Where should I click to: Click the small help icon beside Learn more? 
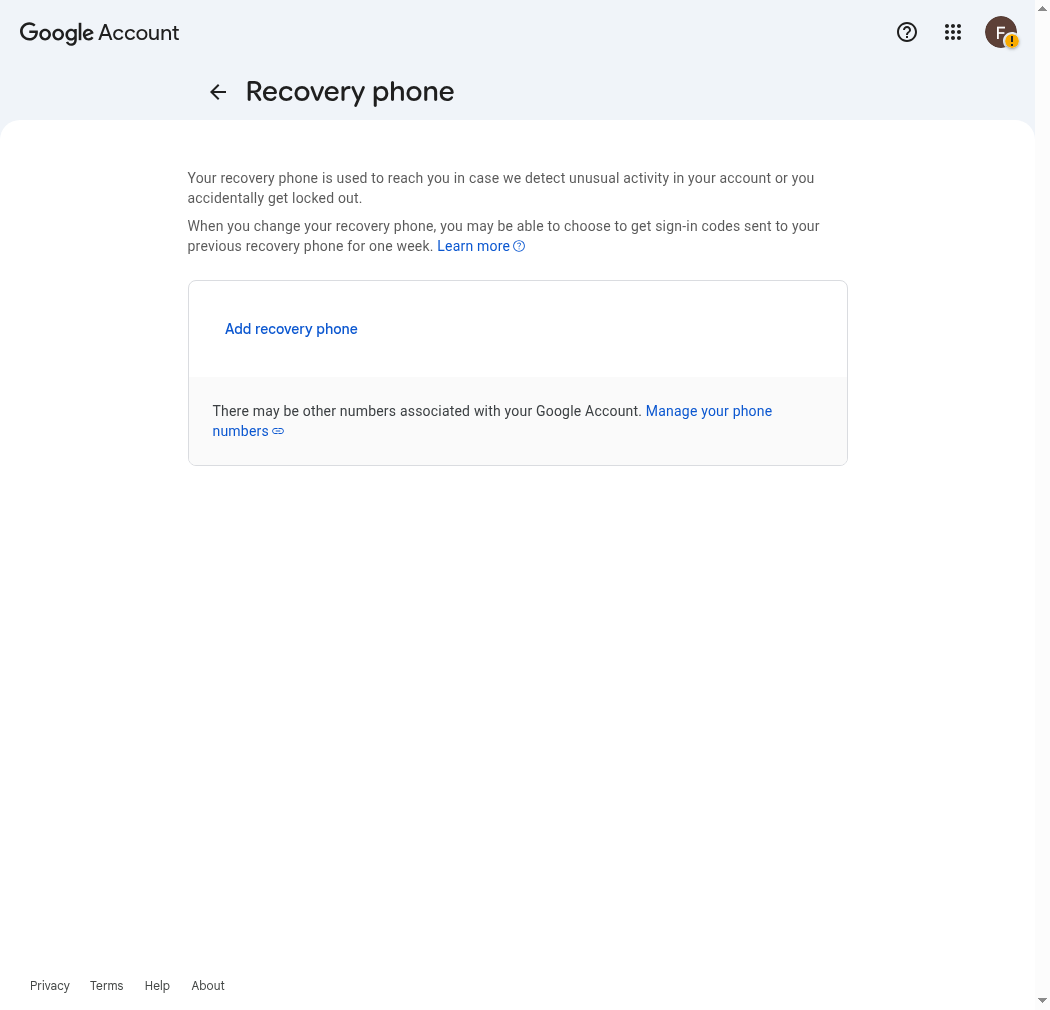[519, 246]
